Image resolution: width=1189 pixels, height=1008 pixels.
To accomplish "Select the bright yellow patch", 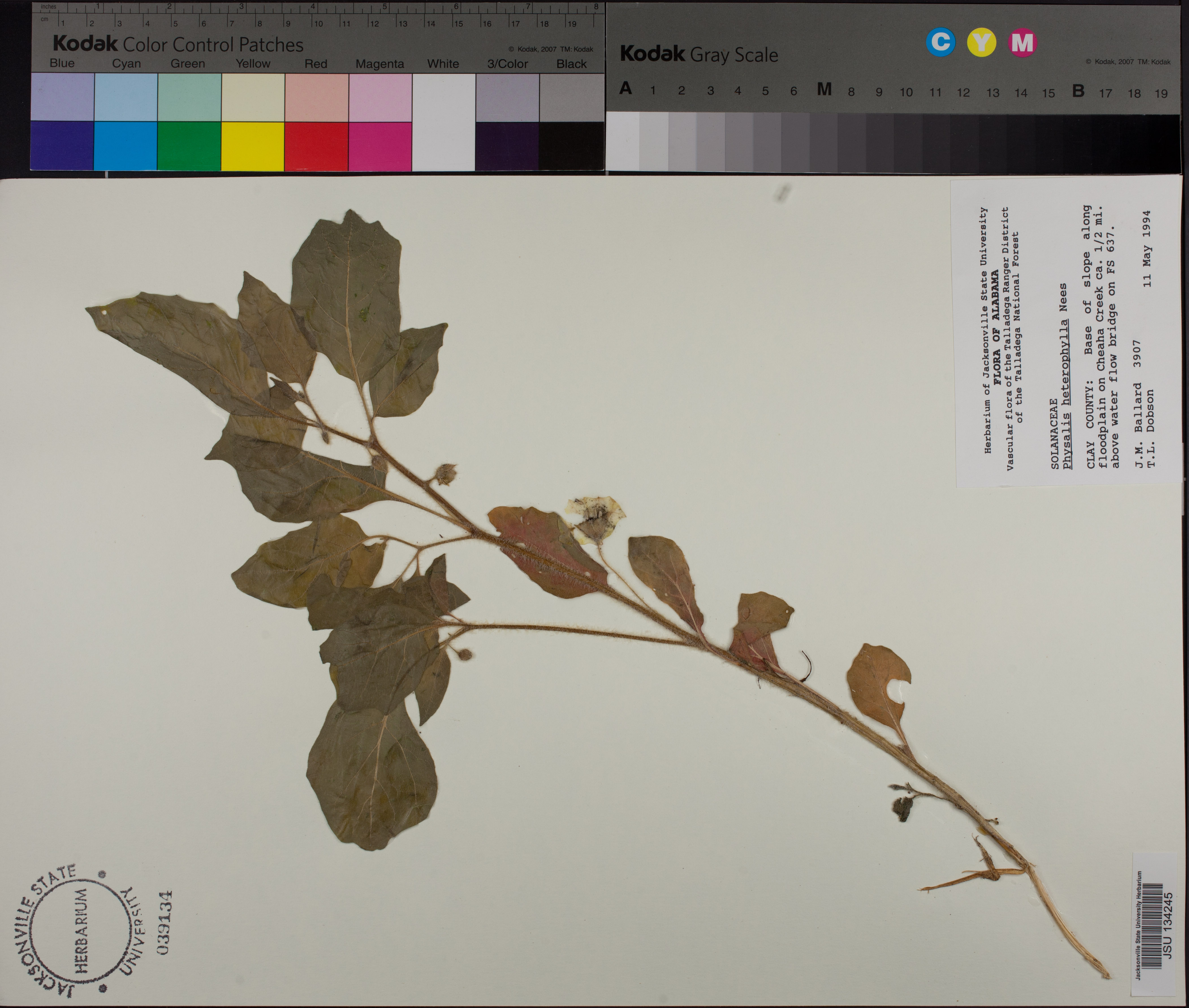I will pos(253,146).
